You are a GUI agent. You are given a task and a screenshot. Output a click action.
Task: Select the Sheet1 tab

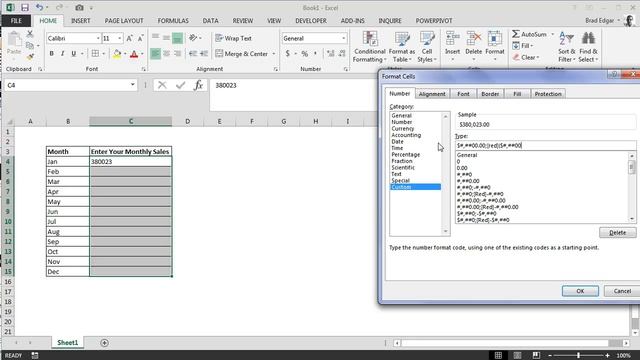[67, 343]
